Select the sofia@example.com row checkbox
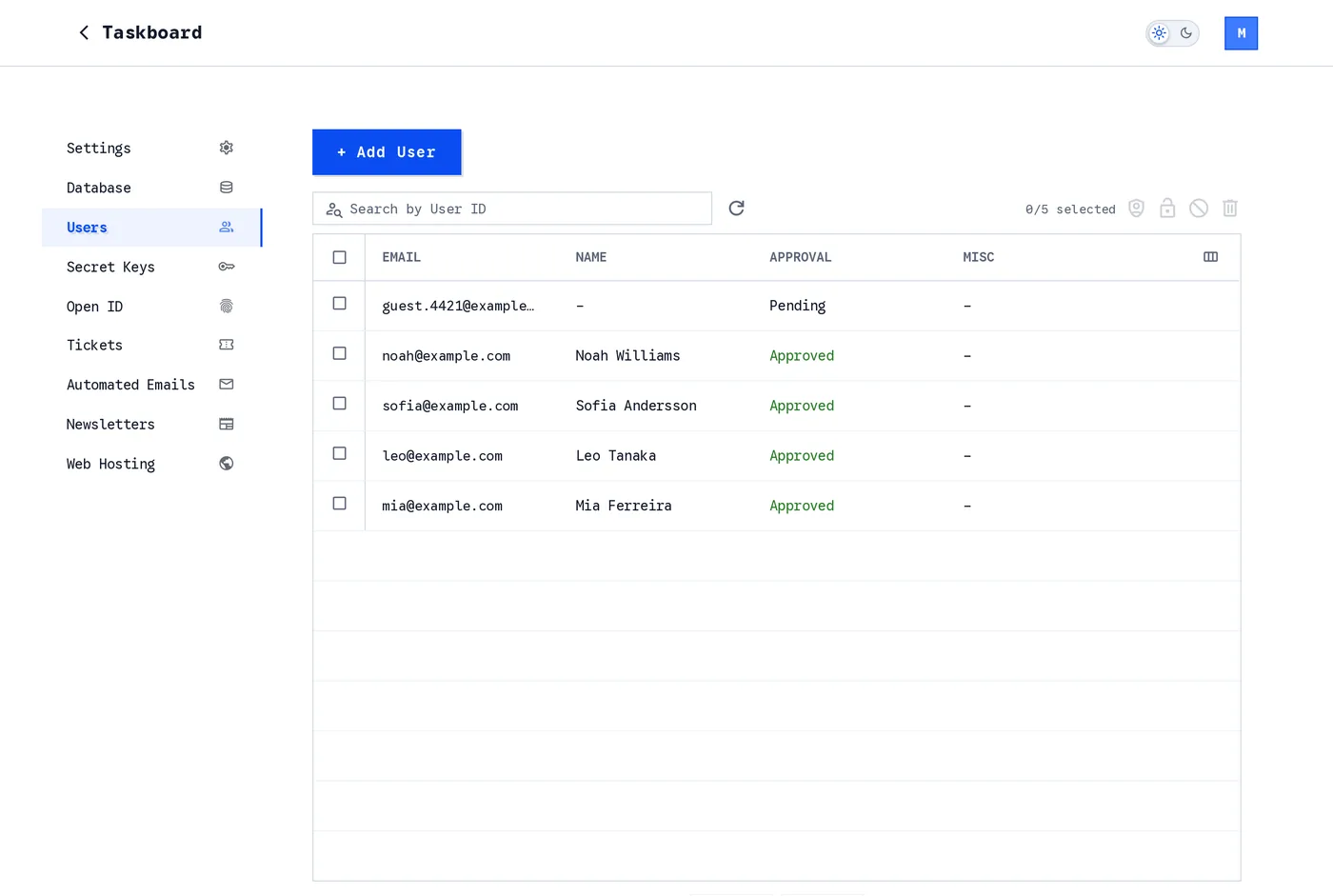Viewport: 1333px width, 896px height. point(339,404)
